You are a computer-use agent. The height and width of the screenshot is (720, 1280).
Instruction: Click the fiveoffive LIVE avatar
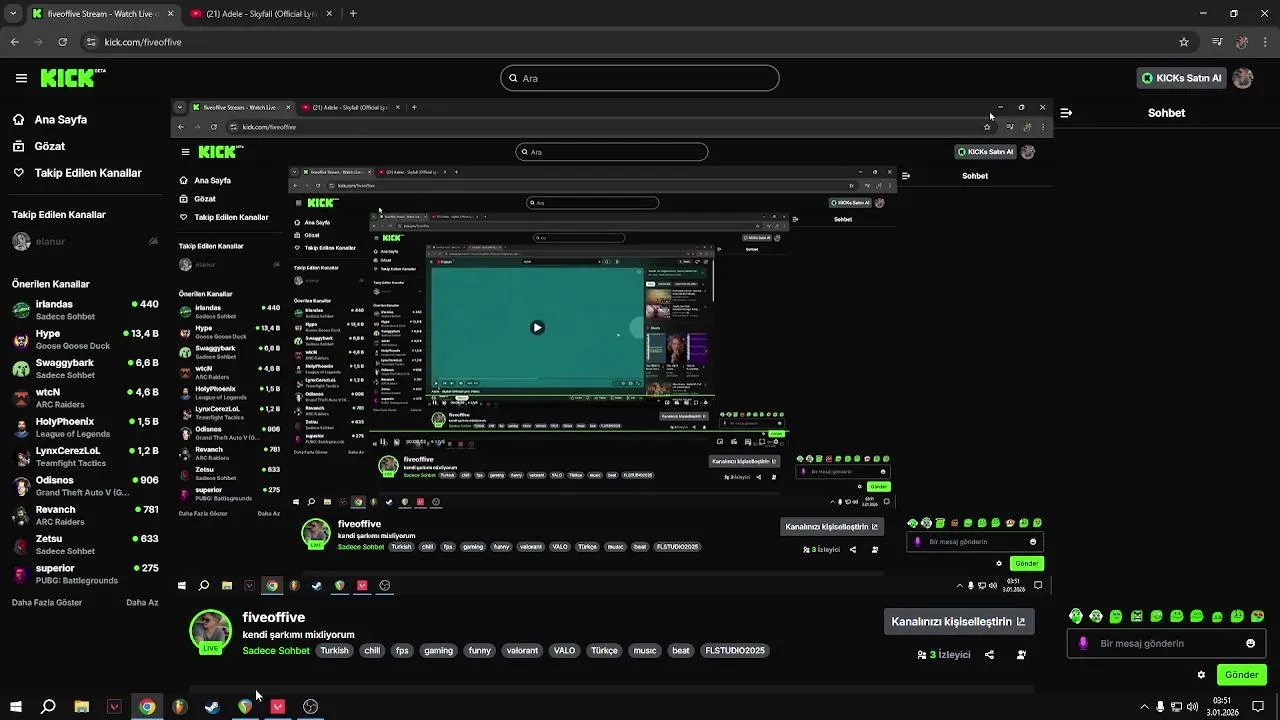210,631
